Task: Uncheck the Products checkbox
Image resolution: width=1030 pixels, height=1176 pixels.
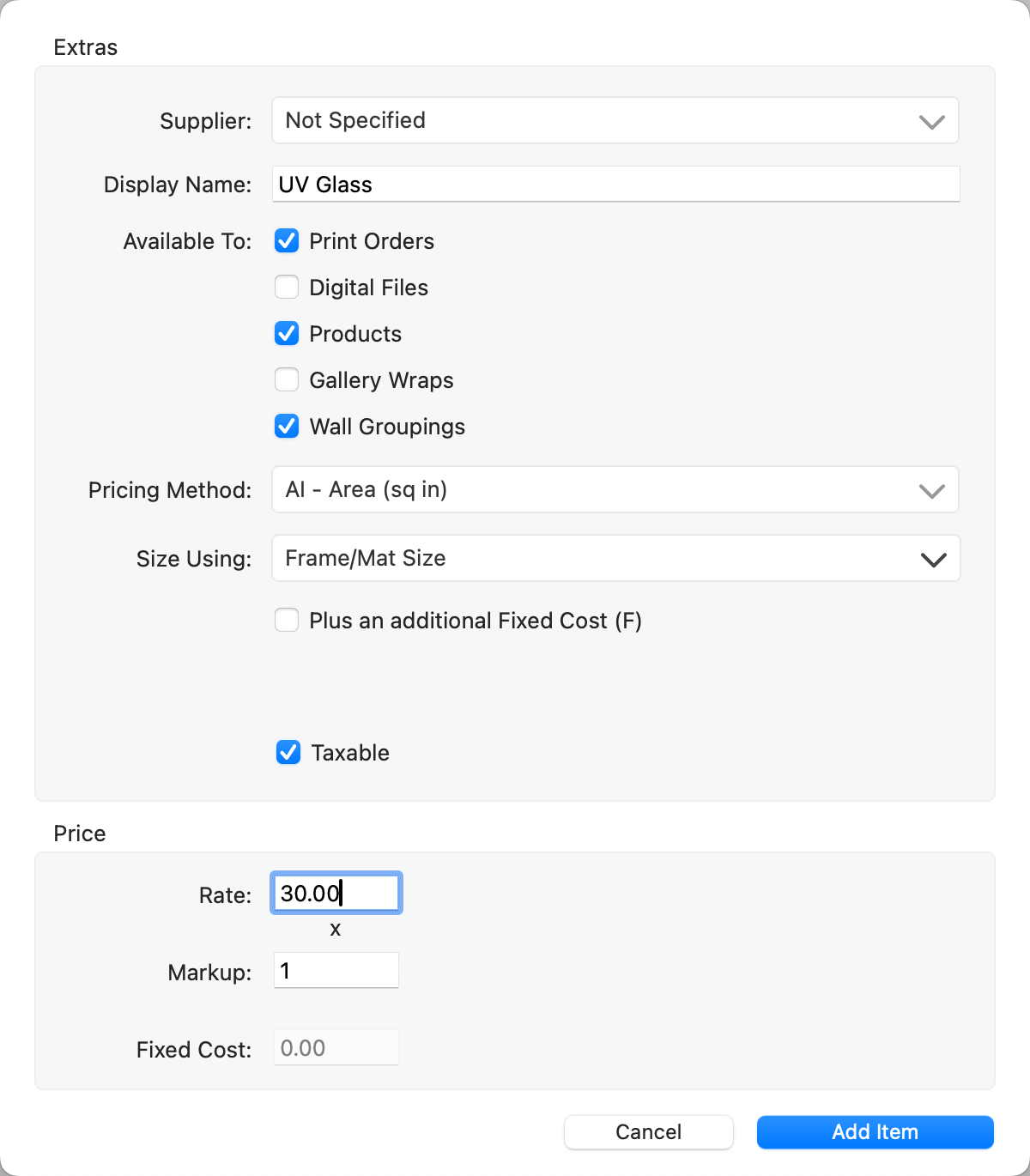Action: tap(287, 334)
